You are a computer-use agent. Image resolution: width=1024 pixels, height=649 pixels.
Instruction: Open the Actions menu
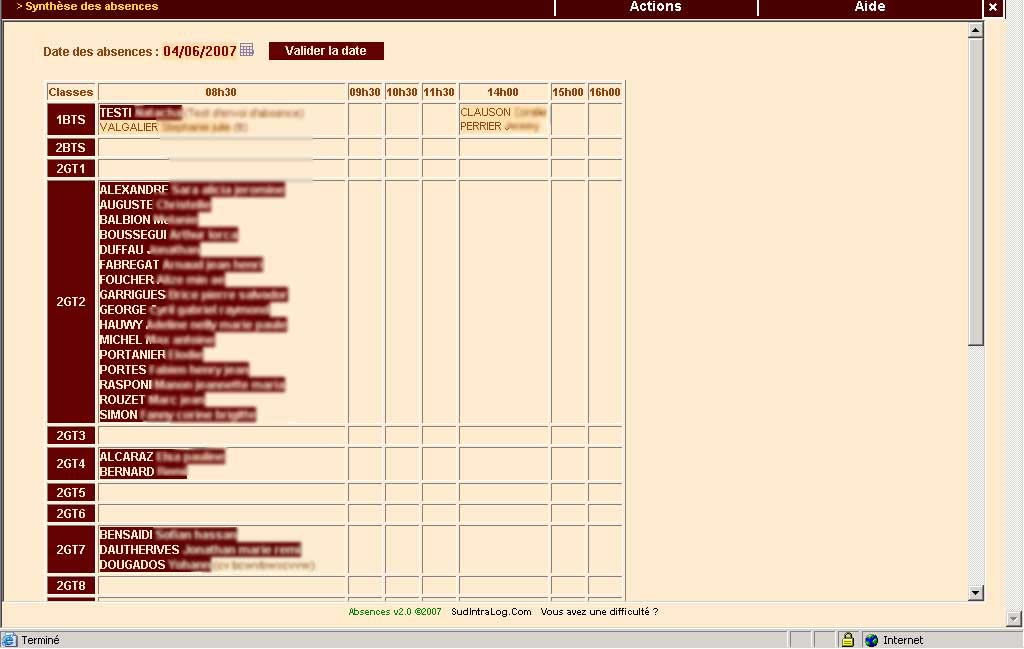655,7
